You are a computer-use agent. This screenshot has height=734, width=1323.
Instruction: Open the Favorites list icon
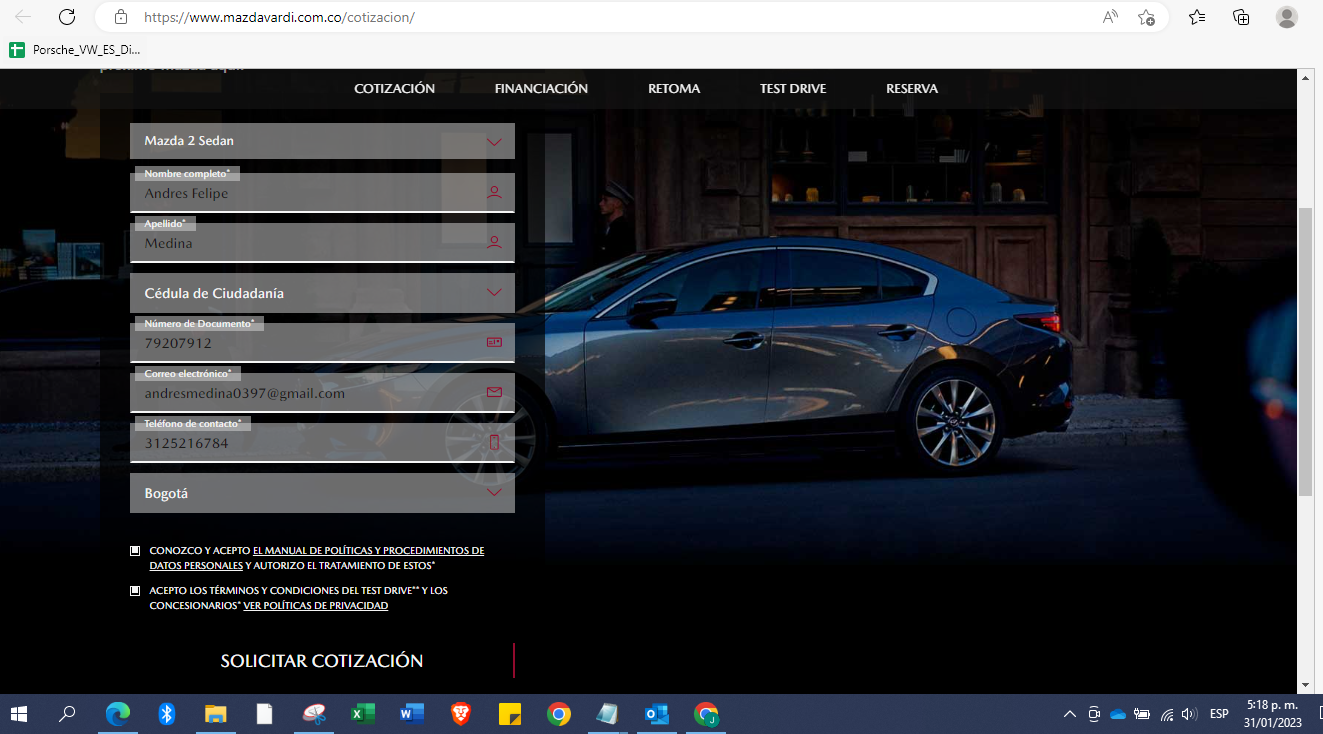pyautogui.click(x=1197, y=17)
